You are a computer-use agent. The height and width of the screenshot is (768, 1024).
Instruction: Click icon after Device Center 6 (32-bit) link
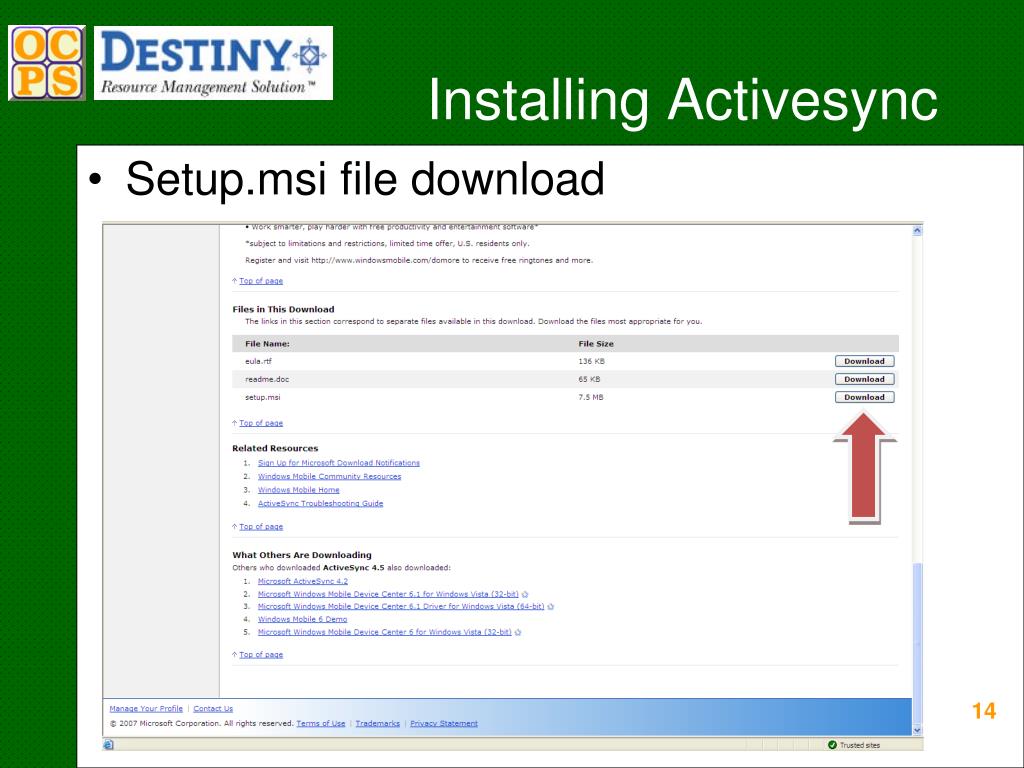coord(518,633)
